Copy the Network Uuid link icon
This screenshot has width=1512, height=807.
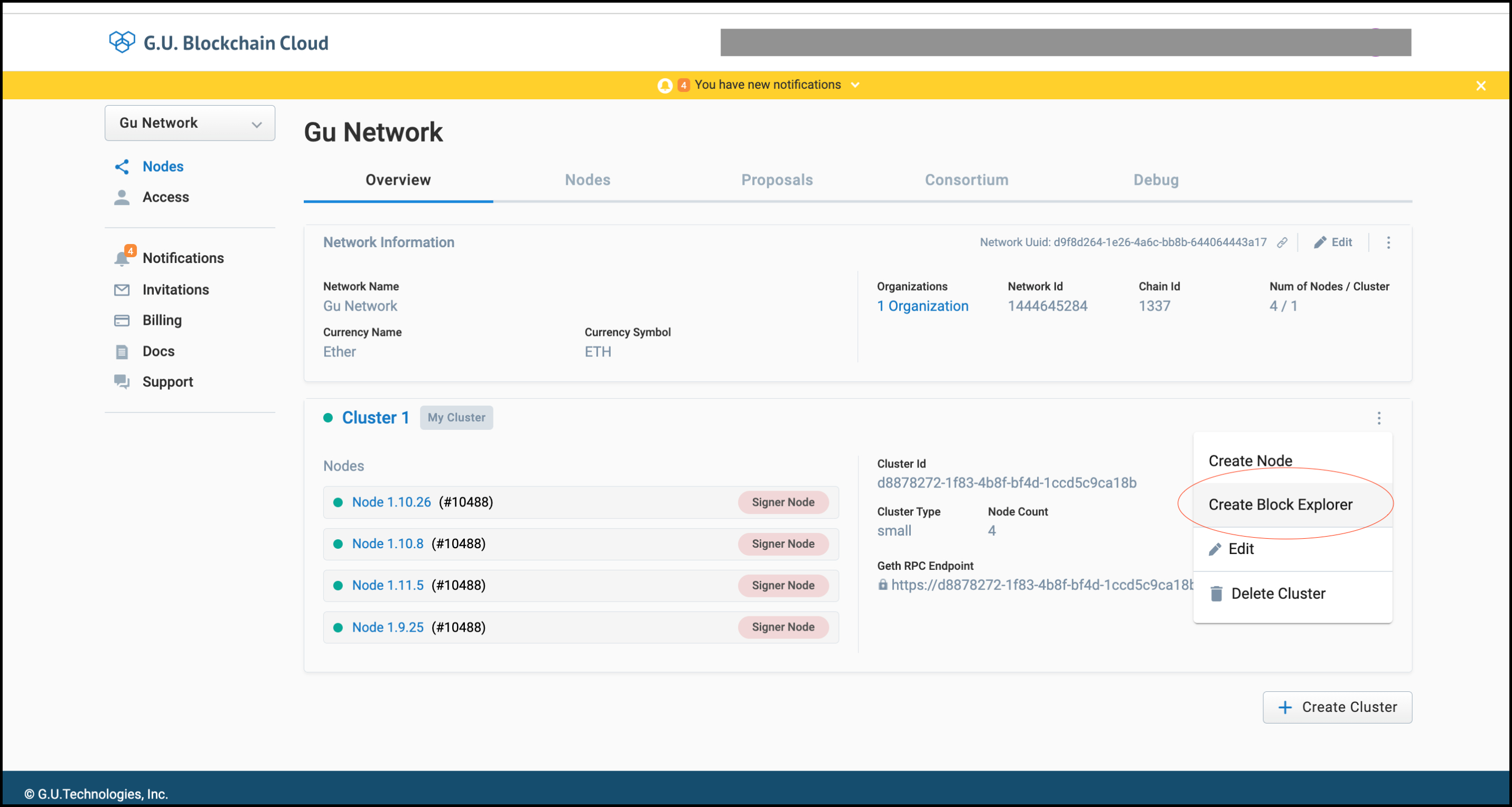coord(1282,243)
